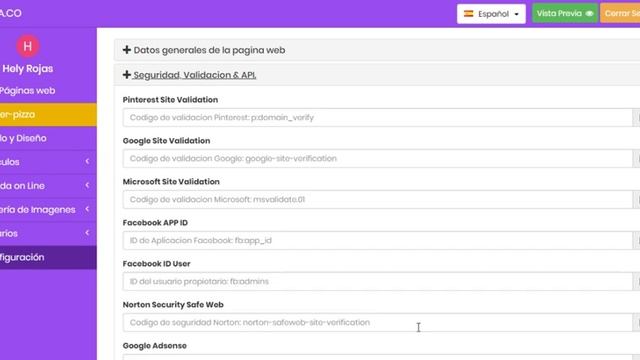The image size is (640, 360).
Task: Click the Pinterest Site Validation label
Action: point(170,100)
